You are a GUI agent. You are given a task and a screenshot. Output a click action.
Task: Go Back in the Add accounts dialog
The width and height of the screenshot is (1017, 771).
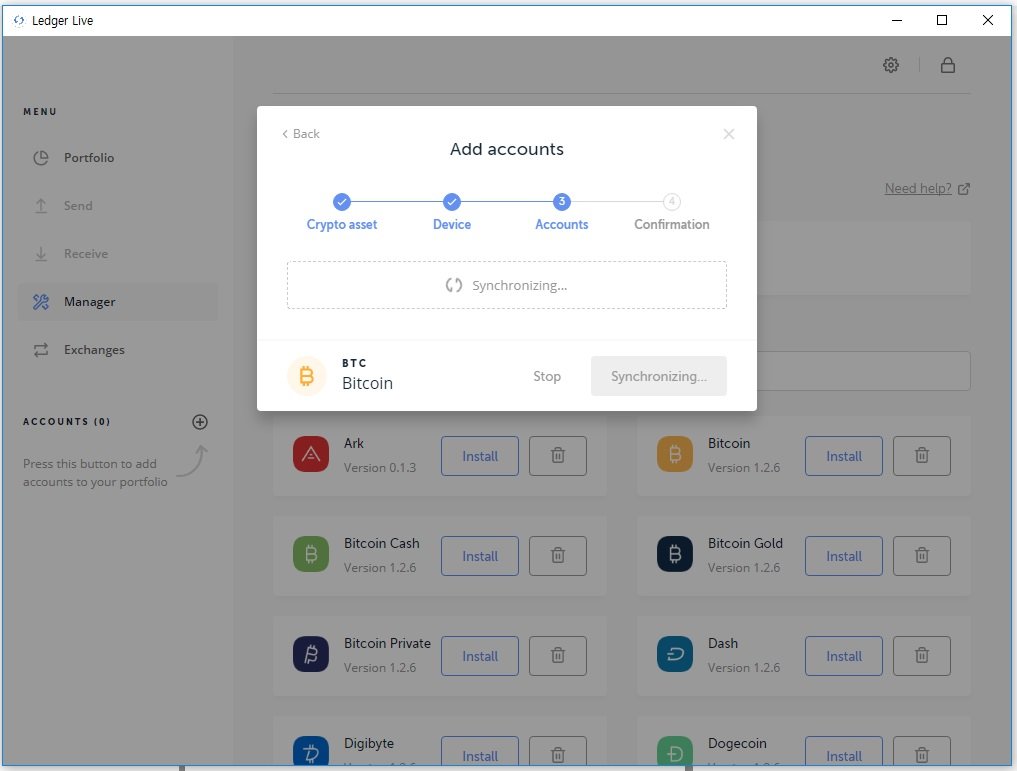[x=300, y=134]
